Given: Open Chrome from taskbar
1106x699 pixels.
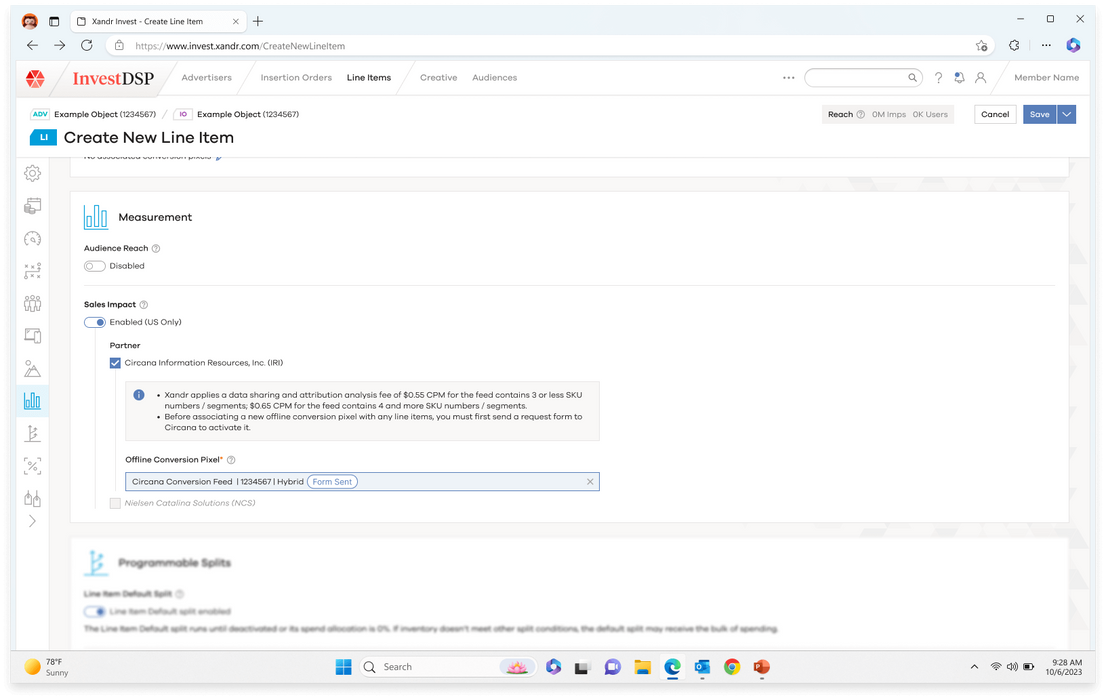Looking at the screenshot, I should (732, 667).
